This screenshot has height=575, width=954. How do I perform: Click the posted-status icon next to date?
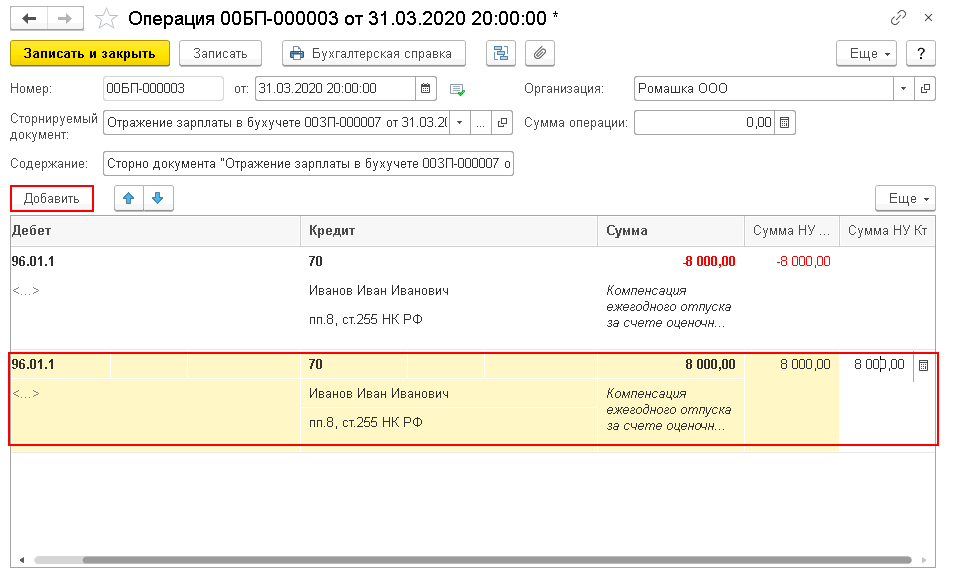pyautogui.click(x=457, y=89)
